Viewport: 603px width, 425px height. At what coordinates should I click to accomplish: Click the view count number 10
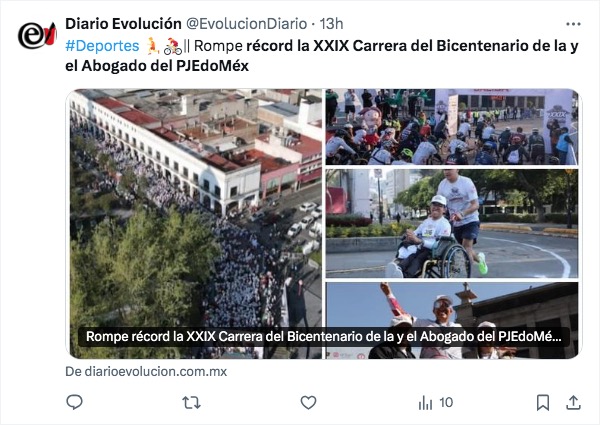pos(446,403)
